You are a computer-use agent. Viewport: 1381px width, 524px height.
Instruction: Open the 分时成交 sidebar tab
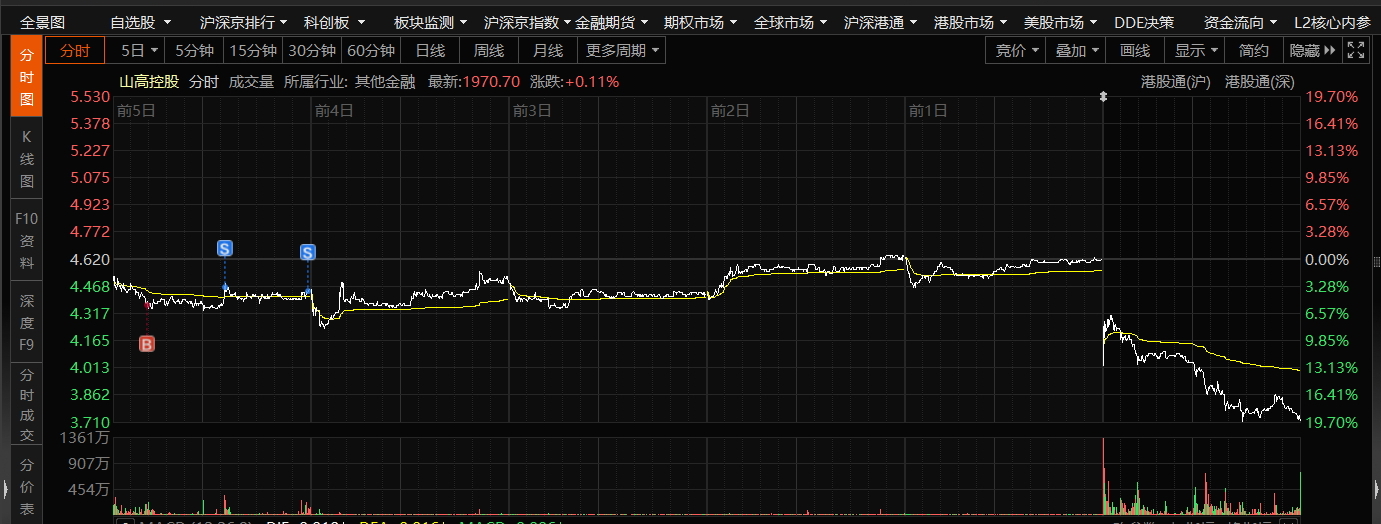[27, 405]
